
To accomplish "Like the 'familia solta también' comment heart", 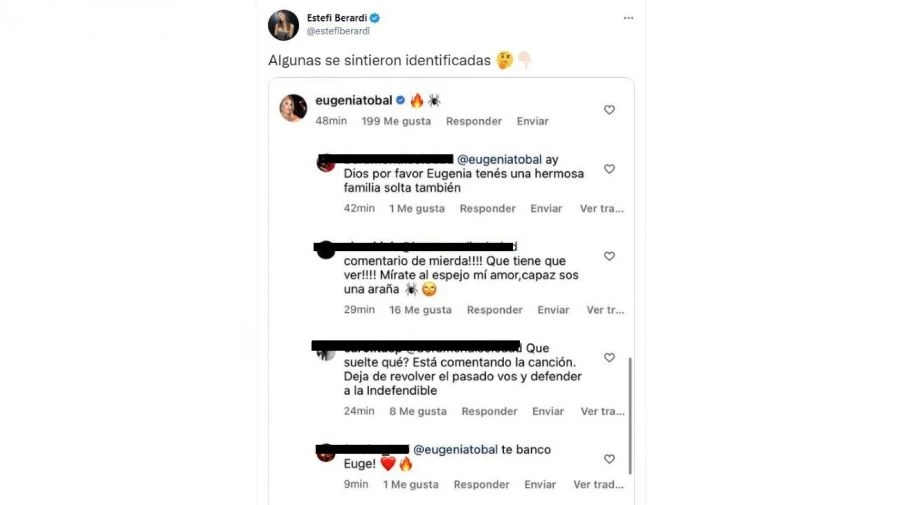I will click(610, 169).
